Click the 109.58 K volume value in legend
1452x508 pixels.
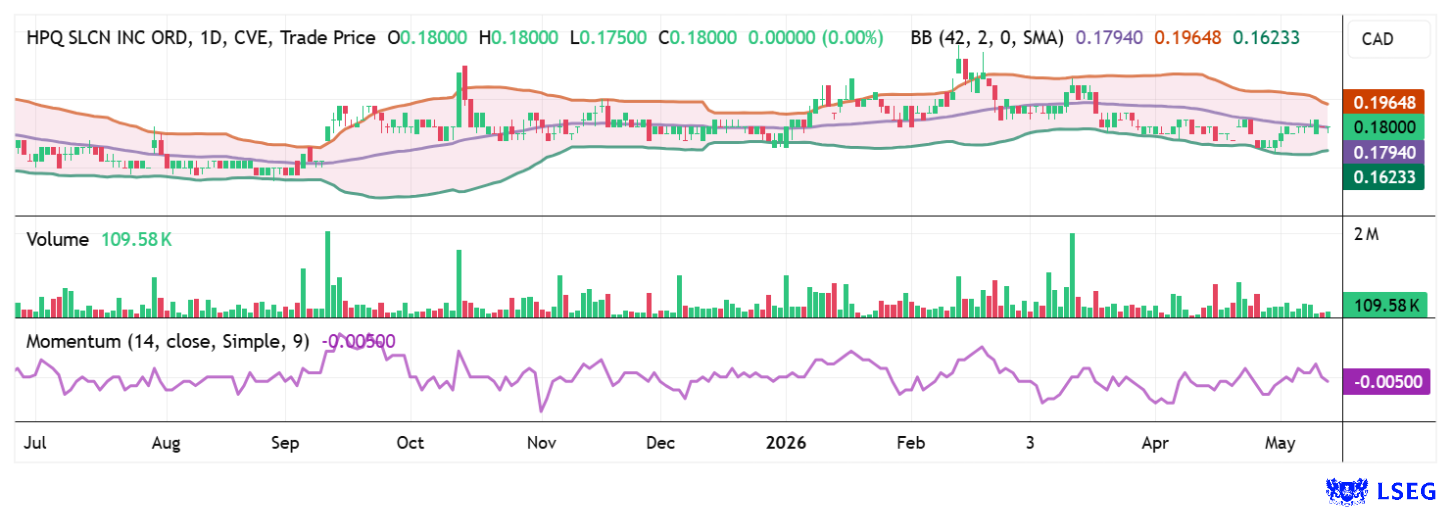tap(136, 240)
